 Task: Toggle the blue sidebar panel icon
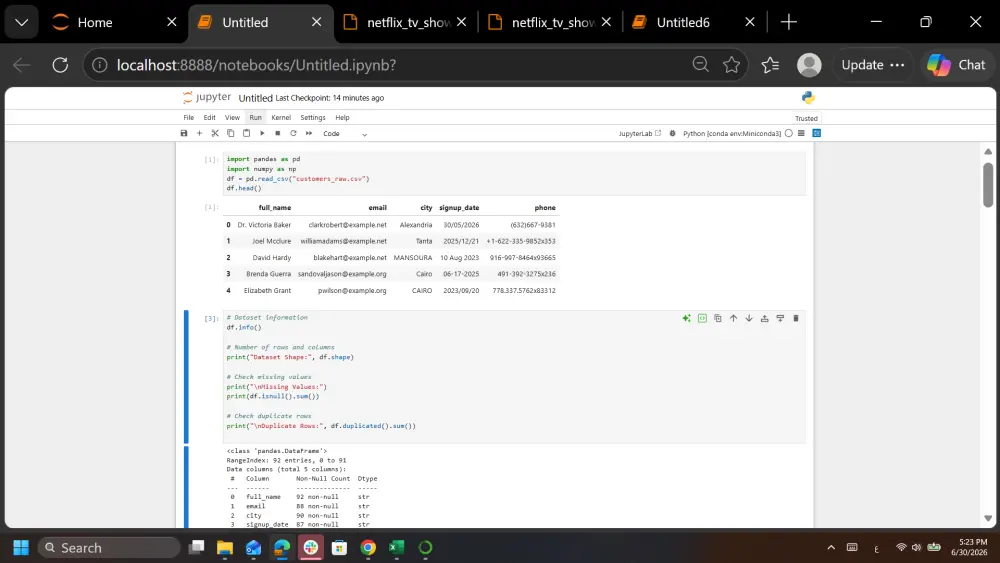816,133
